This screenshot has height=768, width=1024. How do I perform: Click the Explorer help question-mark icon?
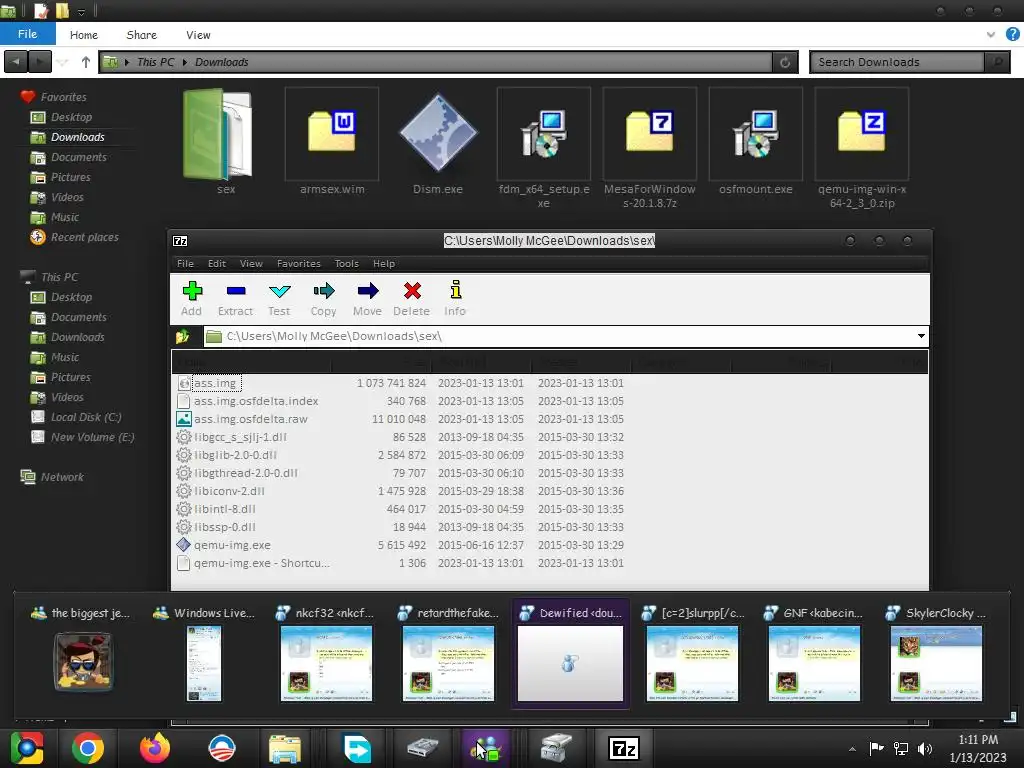point(1012,35)
